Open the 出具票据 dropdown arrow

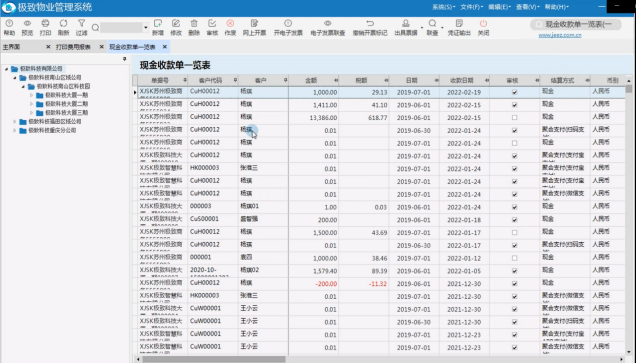[422, 28]
